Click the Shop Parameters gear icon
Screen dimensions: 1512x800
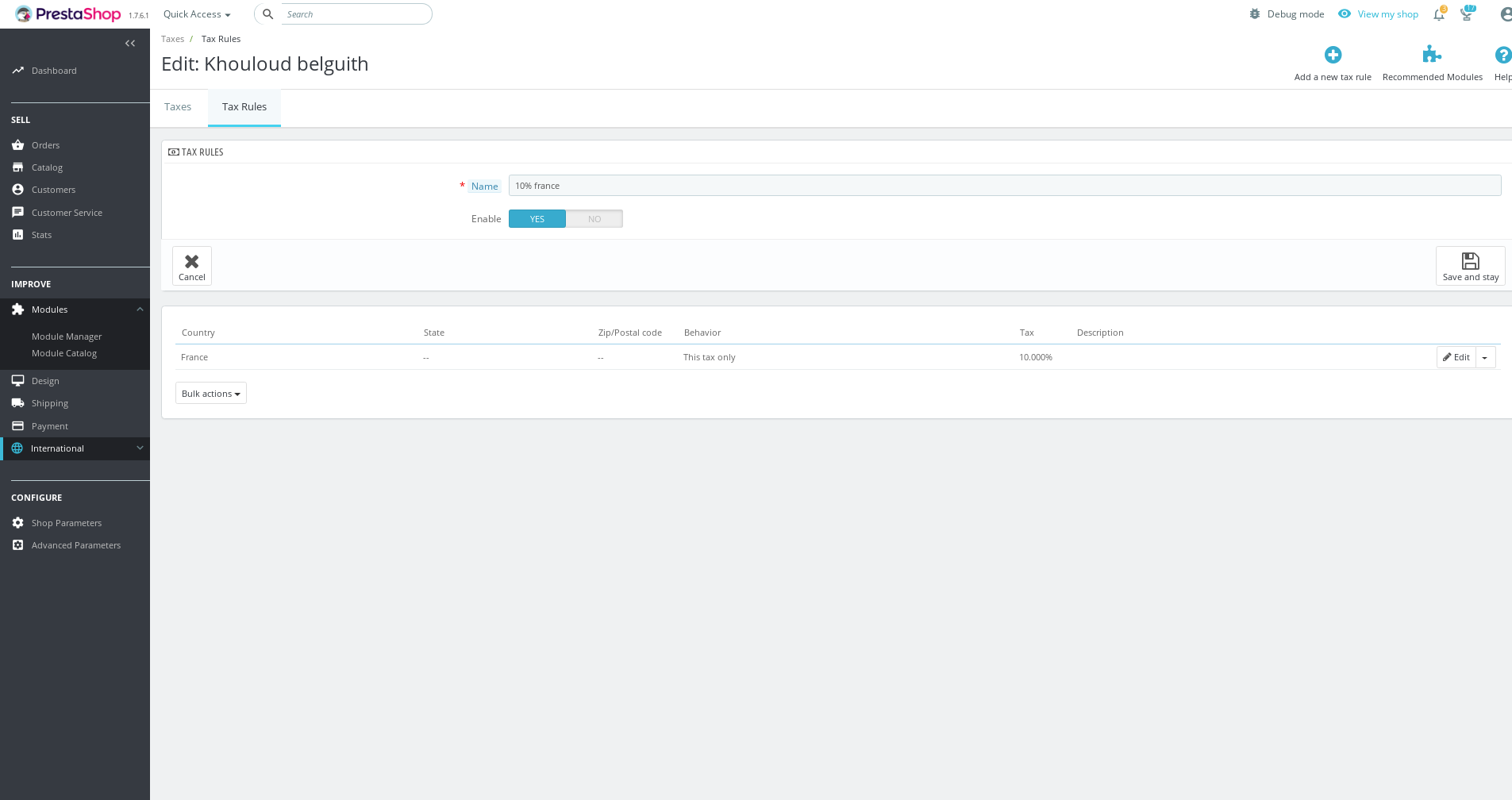(x=17, y=523)
